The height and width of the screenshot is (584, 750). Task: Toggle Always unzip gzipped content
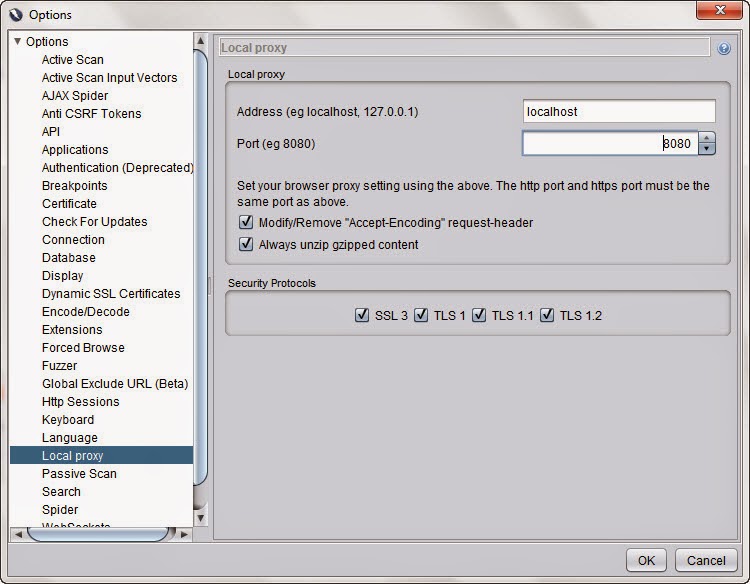(x=246, y=244)
